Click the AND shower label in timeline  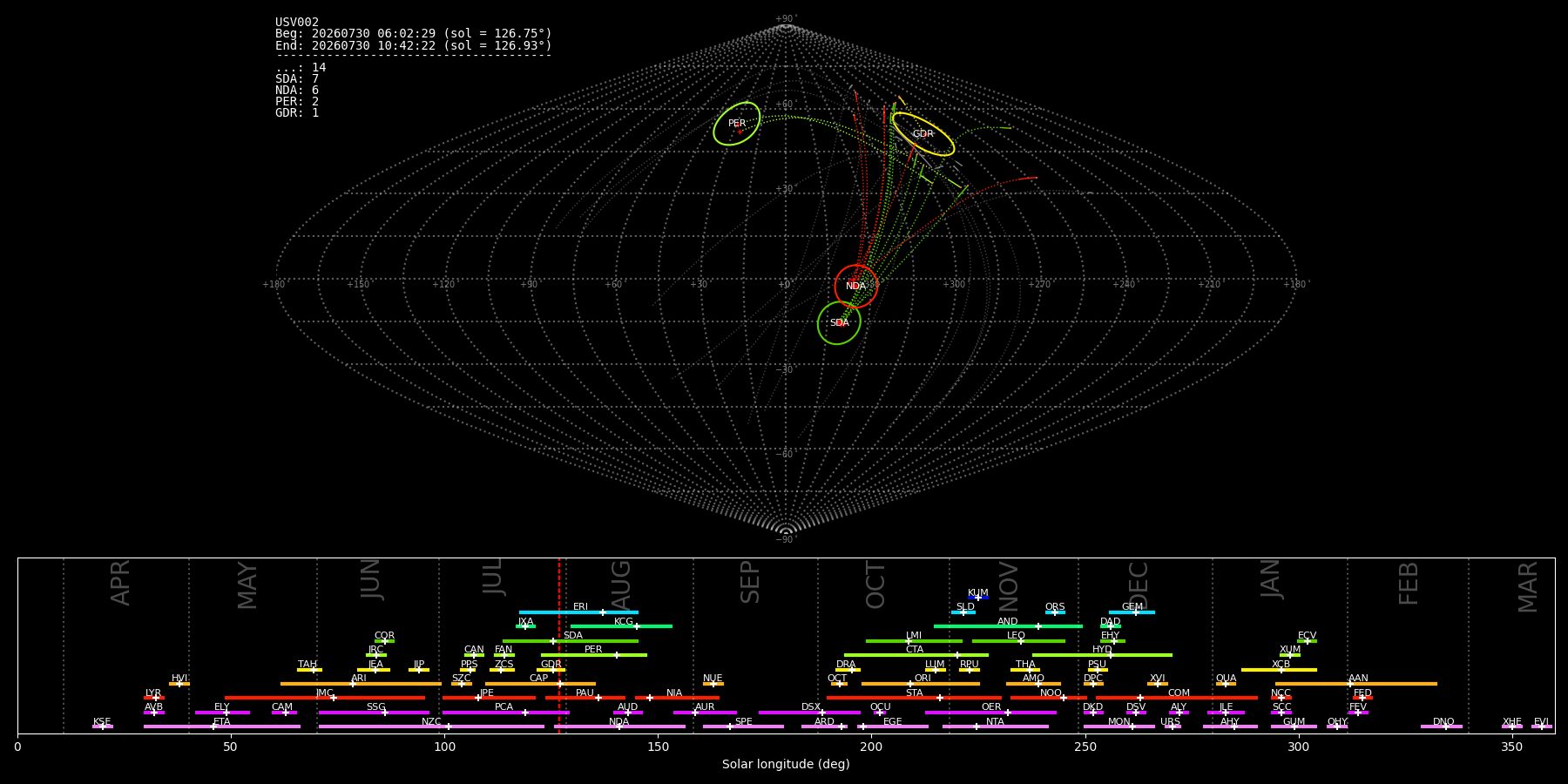pos(1008,622)
